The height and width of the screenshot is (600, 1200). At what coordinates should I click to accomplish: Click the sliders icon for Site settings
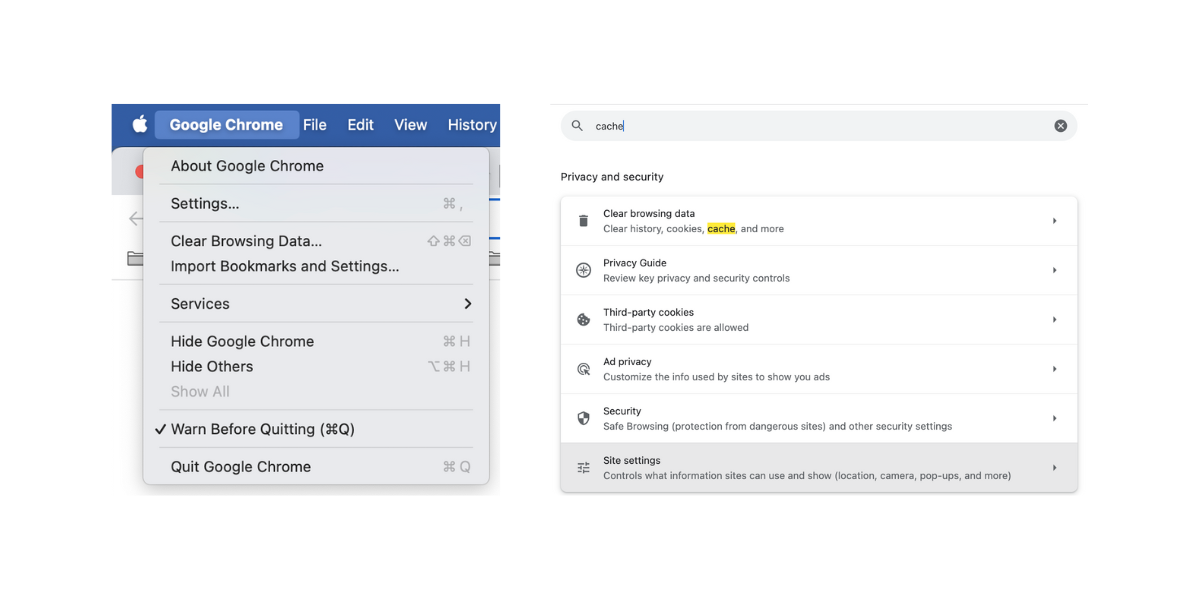click(x=584, y=468)
